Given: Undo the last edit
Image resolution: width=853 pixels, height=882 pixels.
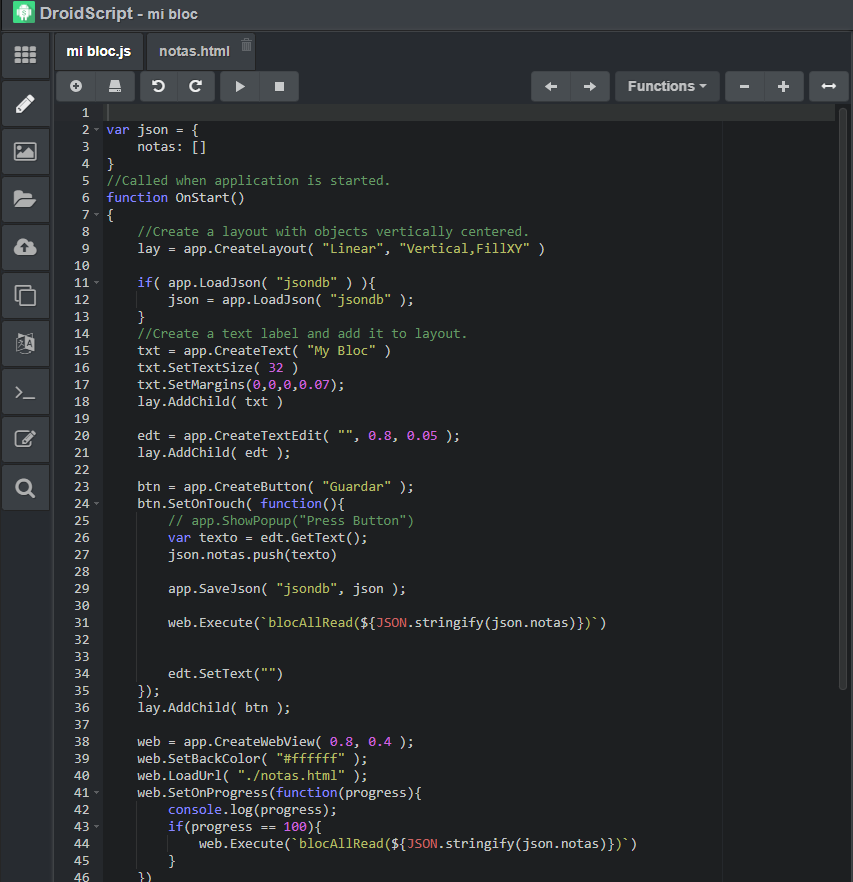Looking at the screenshot, I should click(158, 87).
